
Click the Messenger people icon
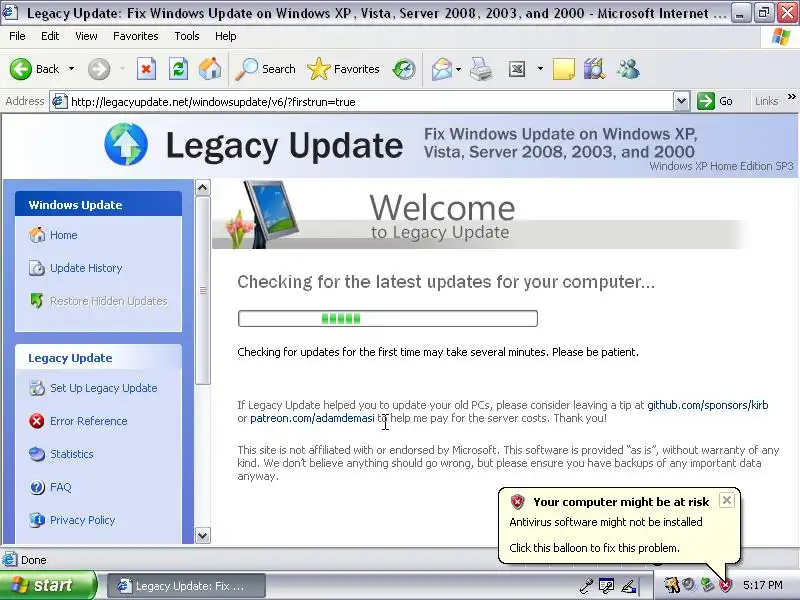(628, 69)
